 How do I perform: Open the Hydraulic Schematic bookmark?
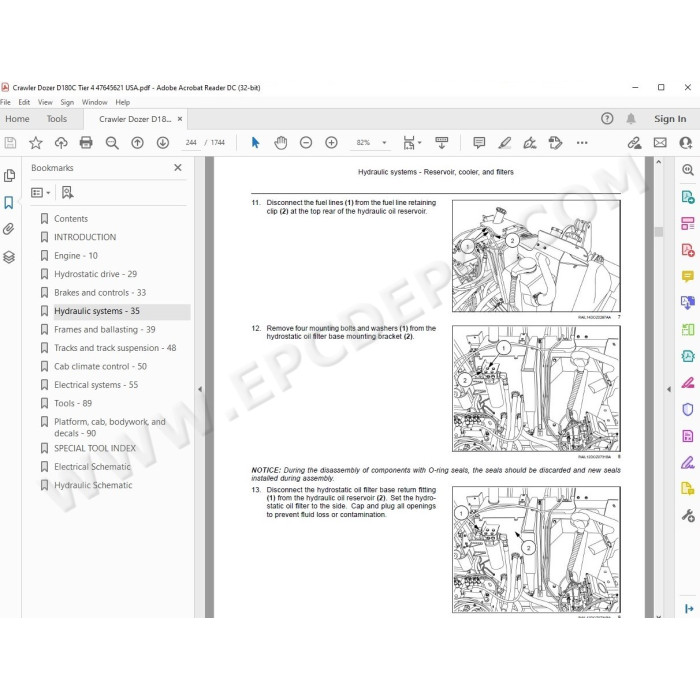pyautogui.click(x=93, y=485)
